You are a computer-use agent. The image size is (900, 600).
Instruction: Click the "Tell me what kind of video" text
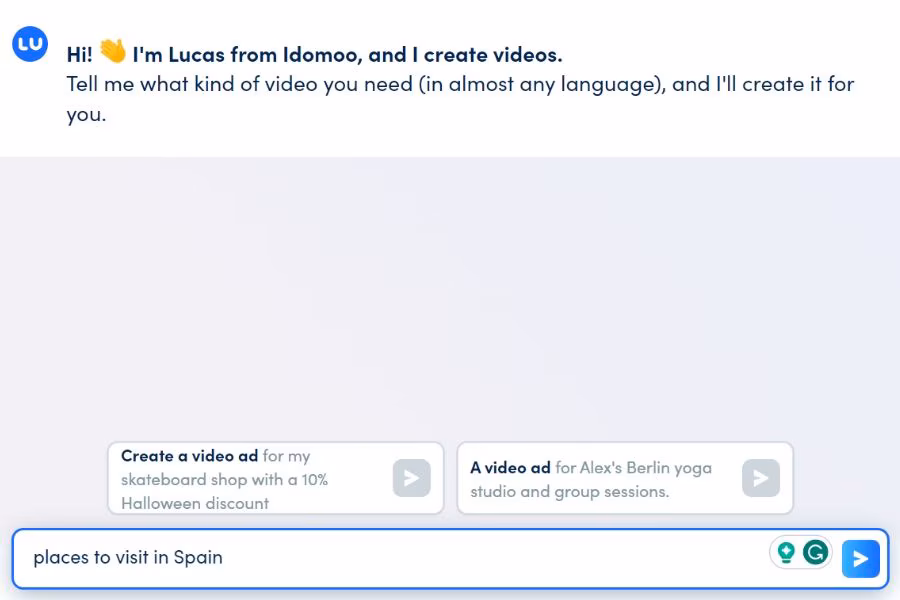pos(240,84)
